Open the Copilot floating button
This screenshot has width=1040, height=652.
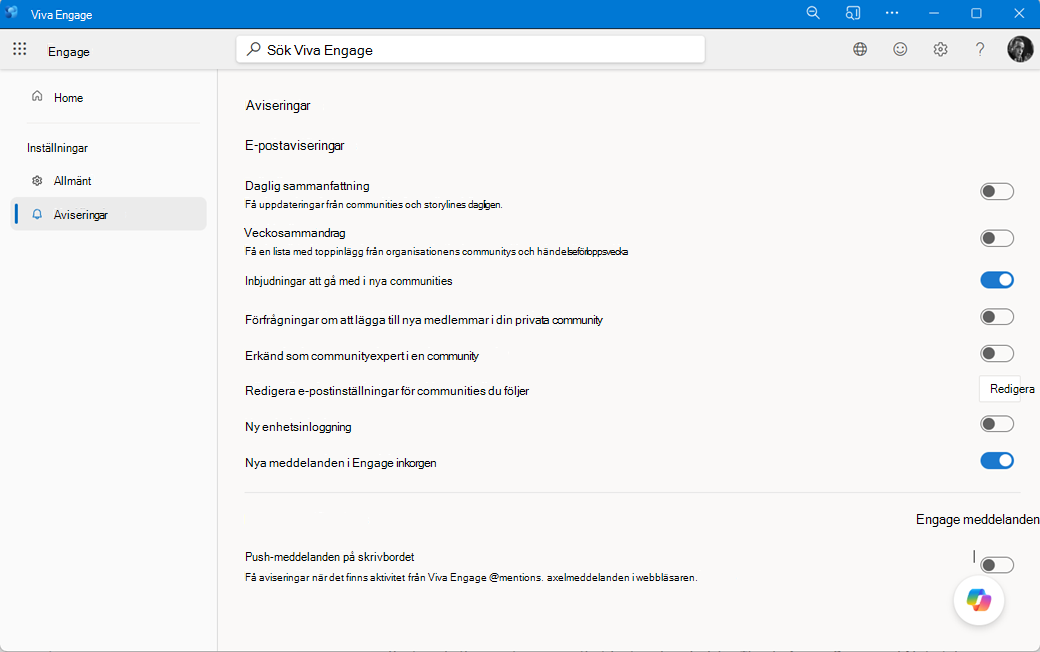pos(979,600)
